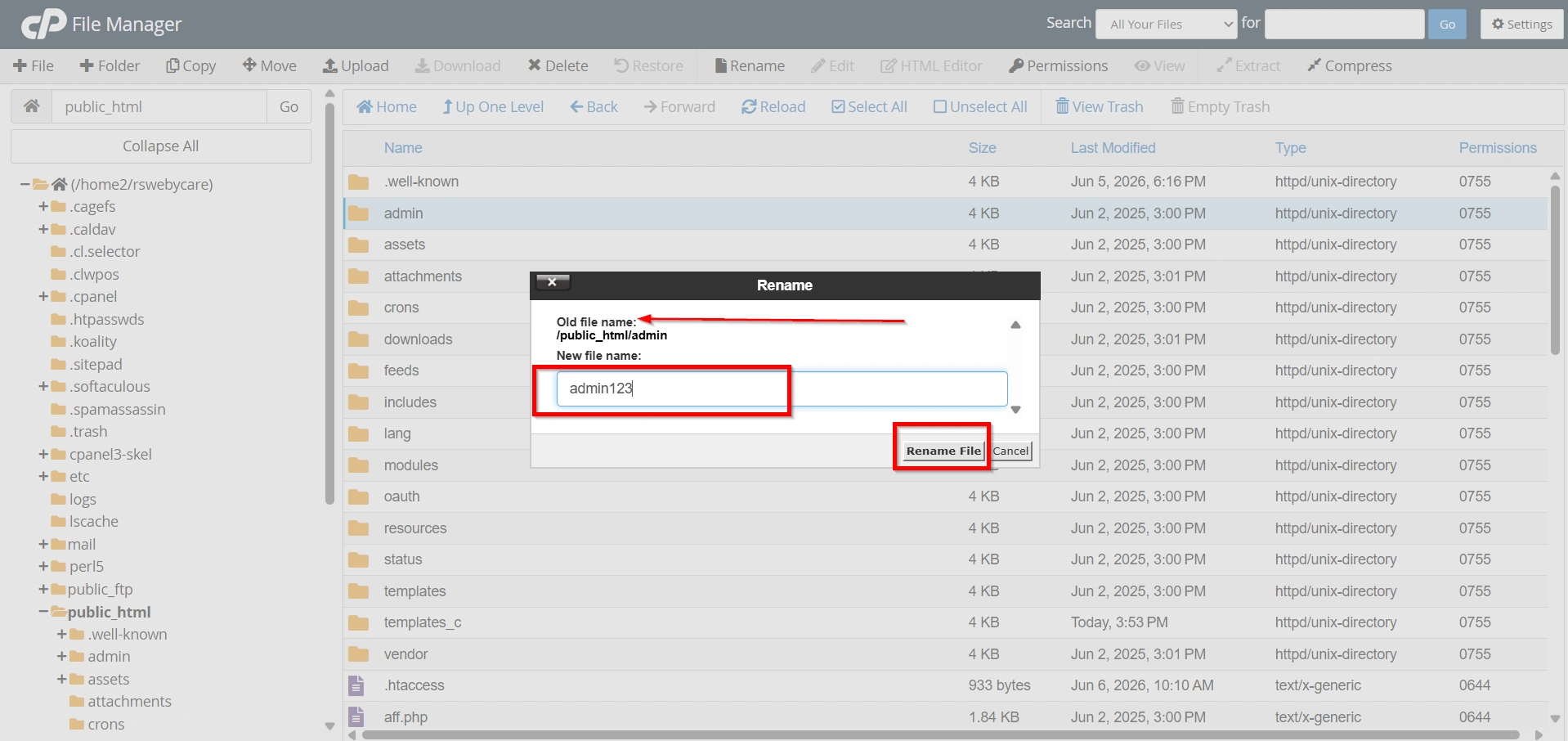Sort file list by Size column

pos(982,148)
